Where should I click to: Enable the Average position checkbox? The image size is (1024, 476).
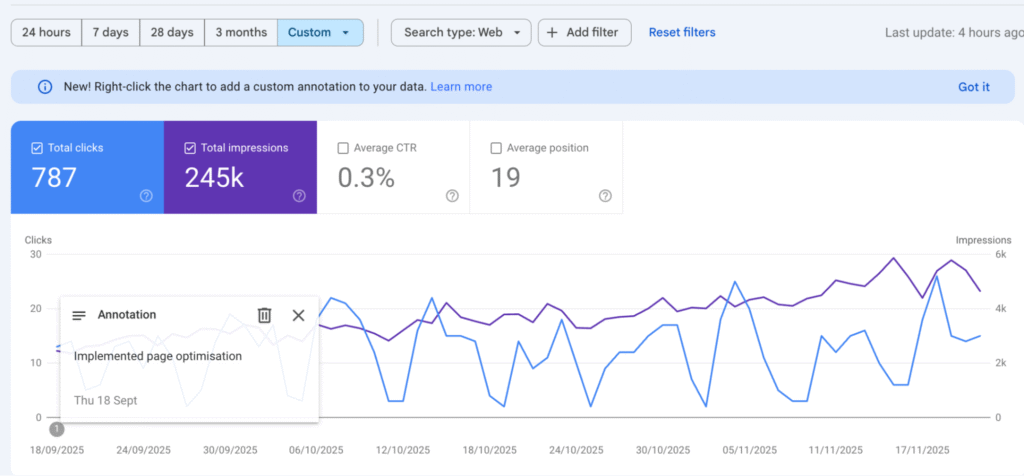click(496, 148)
